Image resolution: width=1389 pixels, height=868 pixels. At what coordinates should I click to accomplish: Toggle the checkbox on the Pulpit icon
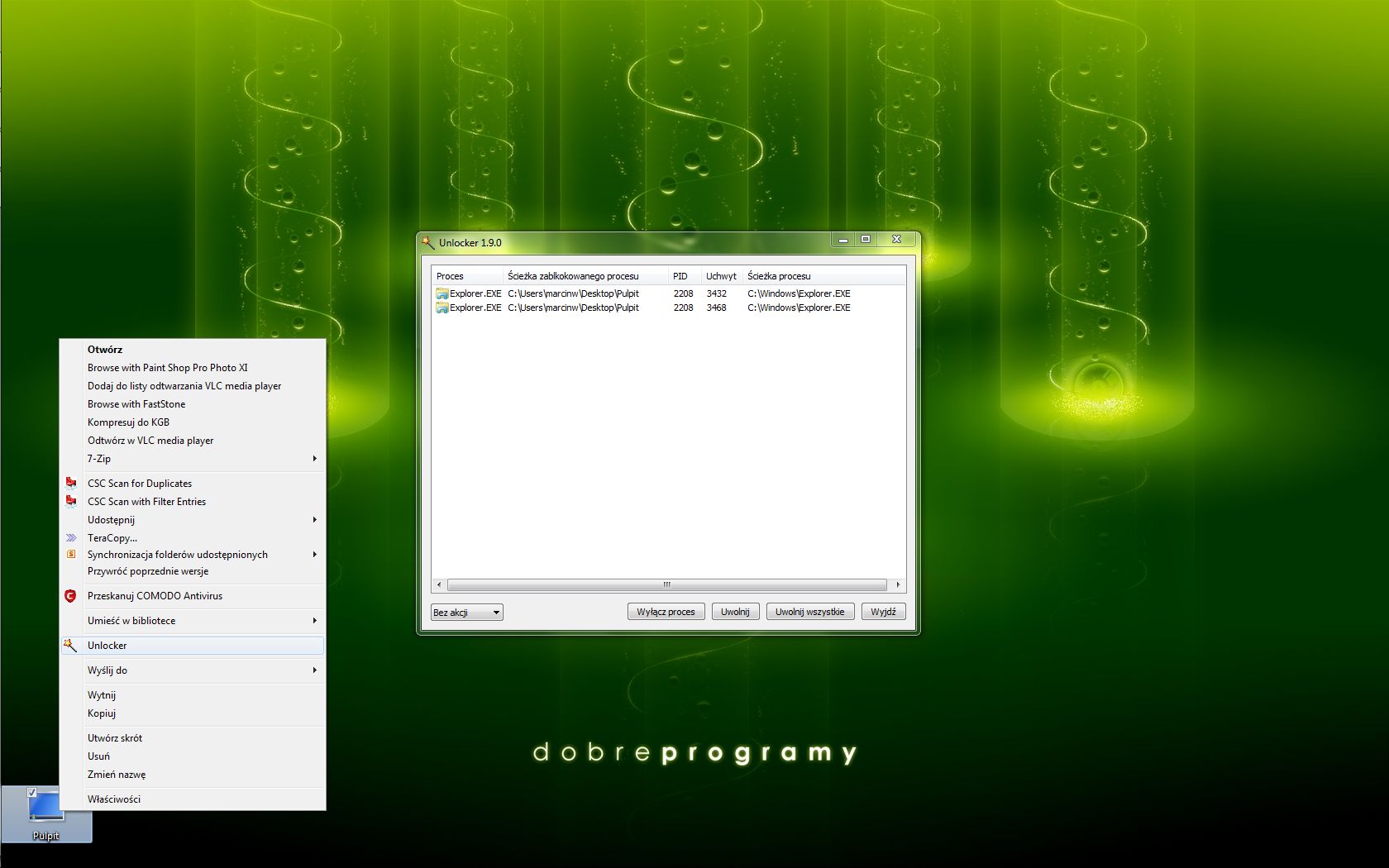coord(32,793)
